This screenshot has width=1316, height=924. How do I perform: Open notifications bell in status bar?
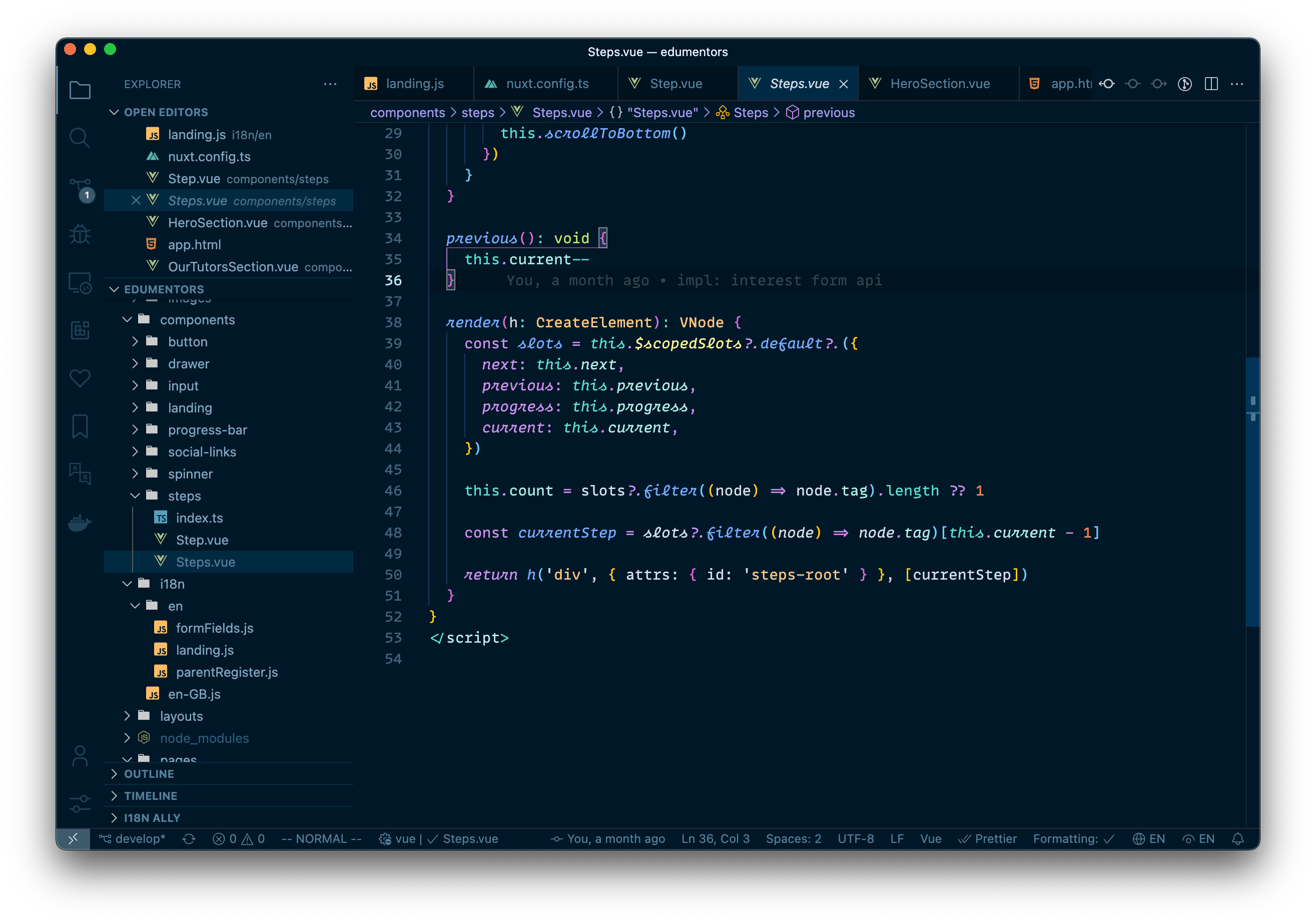click(1237, 838)
